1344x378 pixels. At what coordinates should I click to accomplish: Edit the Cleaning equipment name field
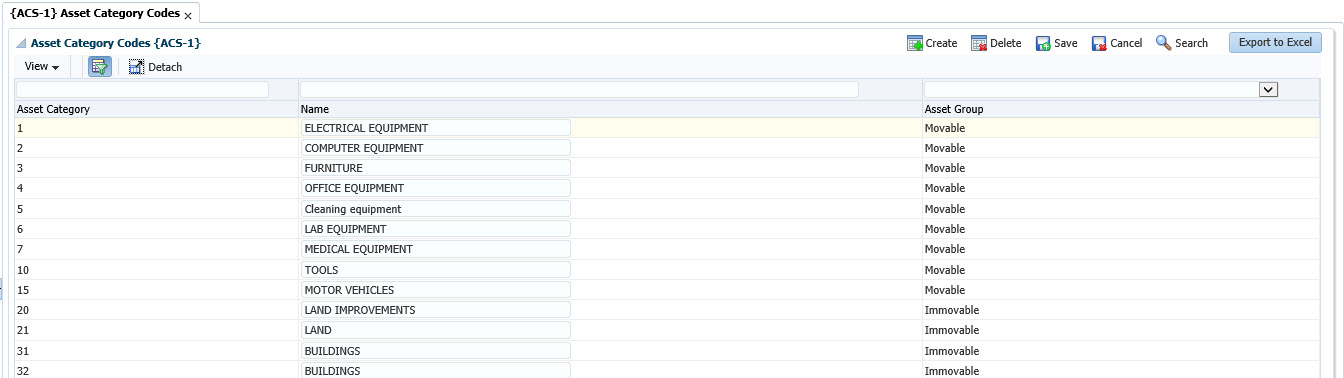coord(435,209)
